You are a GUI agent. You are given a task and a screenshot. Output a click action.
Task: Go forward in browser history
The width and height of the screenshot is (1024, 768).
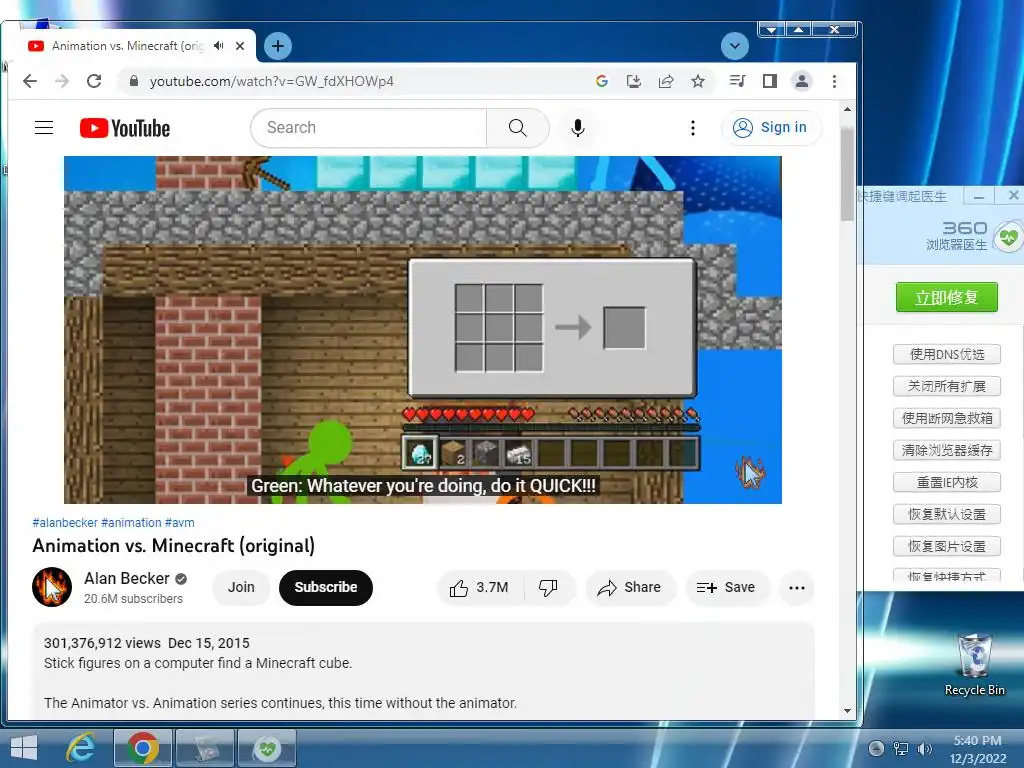tap(62, 81)
